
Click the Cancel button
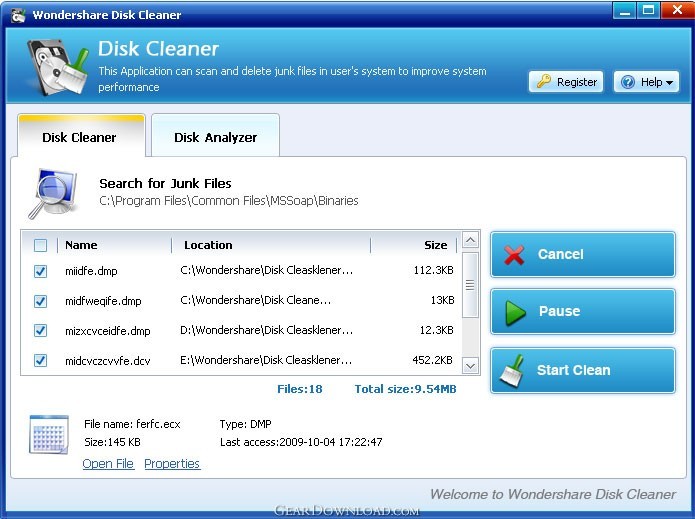click(x=582, y=254)
